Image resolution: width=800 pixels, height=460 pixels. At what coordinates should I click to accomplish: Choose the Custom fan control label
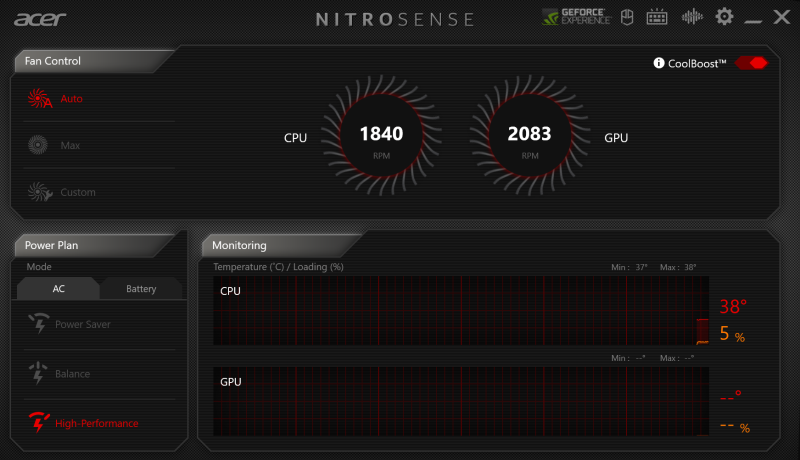[78, 192]
